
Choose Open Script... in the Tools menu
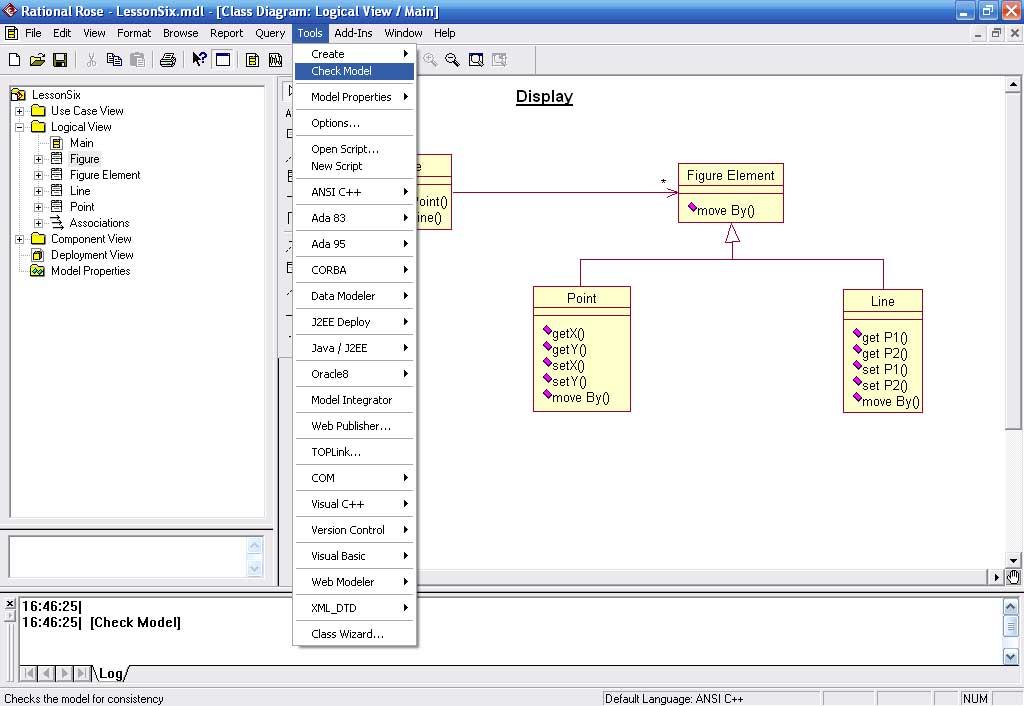355,149
